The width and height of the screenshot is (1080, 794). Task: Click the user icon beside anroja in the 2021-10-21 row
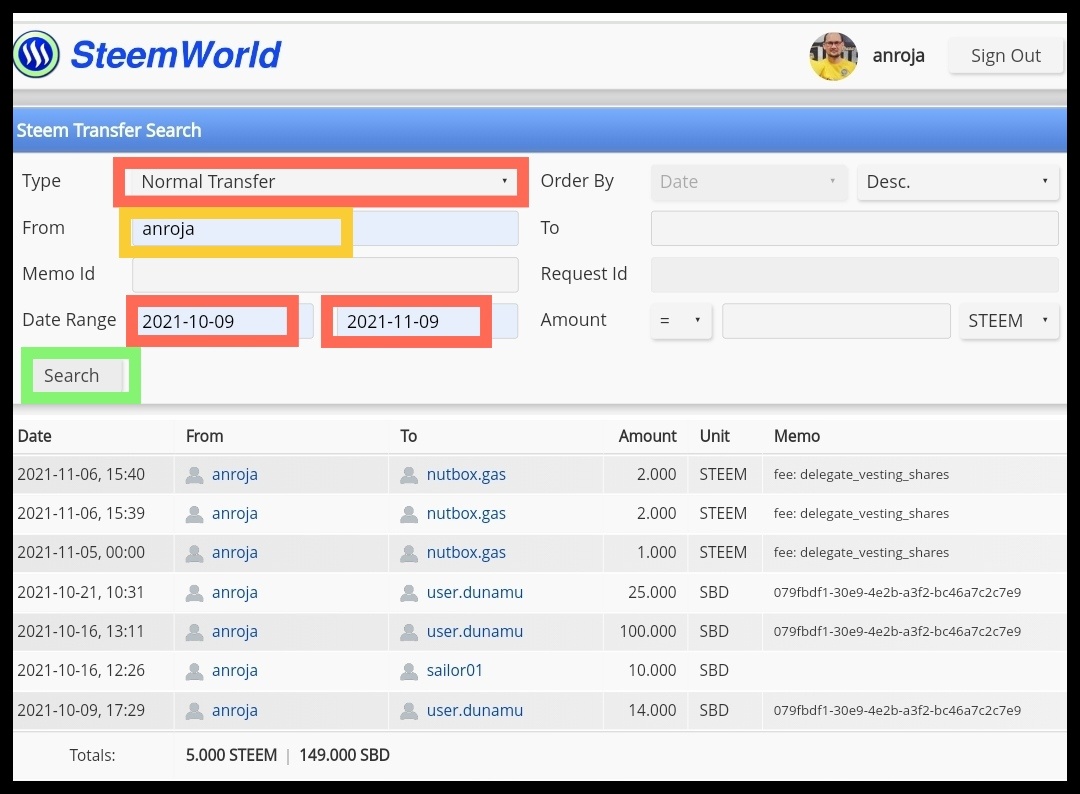pyautogui.click(x=195, y=593)
